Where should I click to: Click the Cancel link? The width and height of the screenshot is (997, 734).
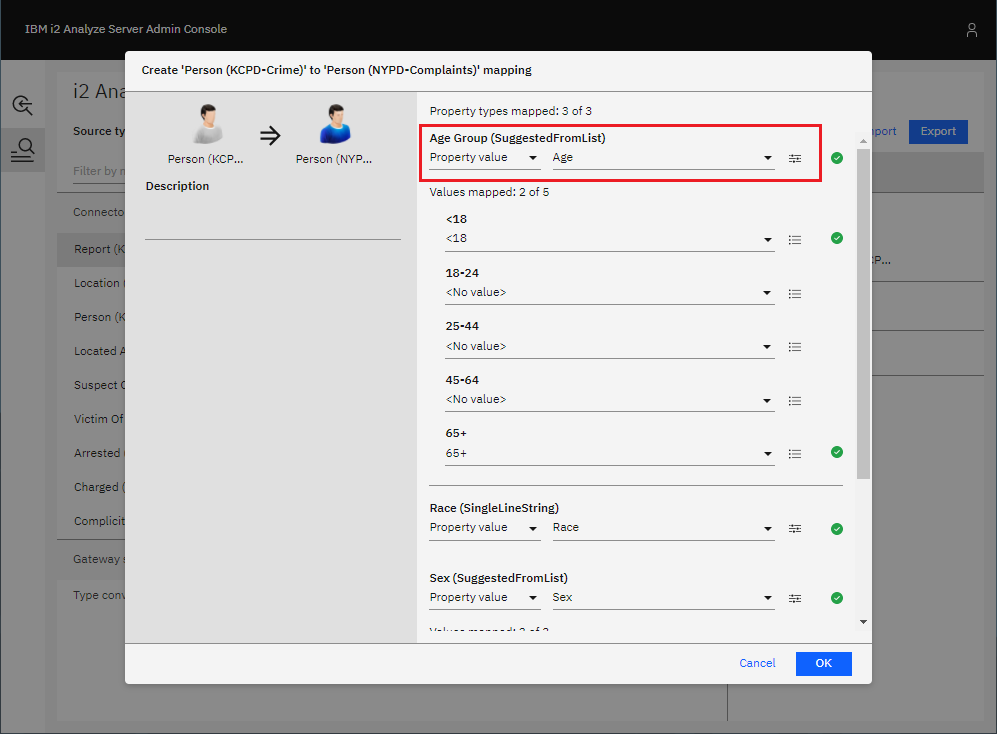pos(757,663)
